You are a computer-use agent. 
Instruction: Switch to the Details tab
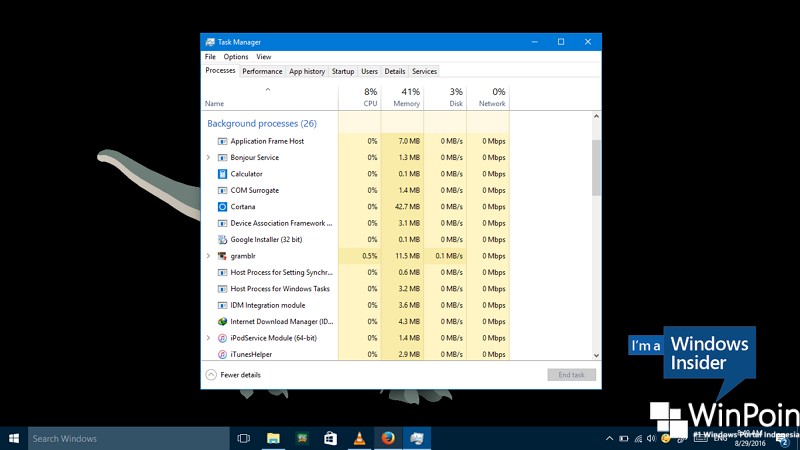click(394, 71)
